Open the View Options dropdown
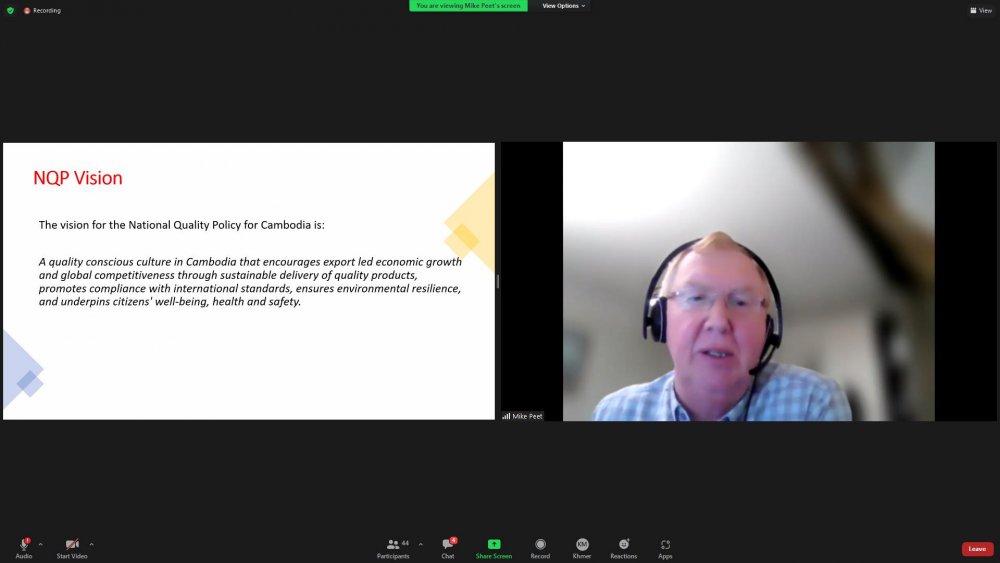Image resolution: width=1000 pixels, height=563 pixels. click(563, 6)
